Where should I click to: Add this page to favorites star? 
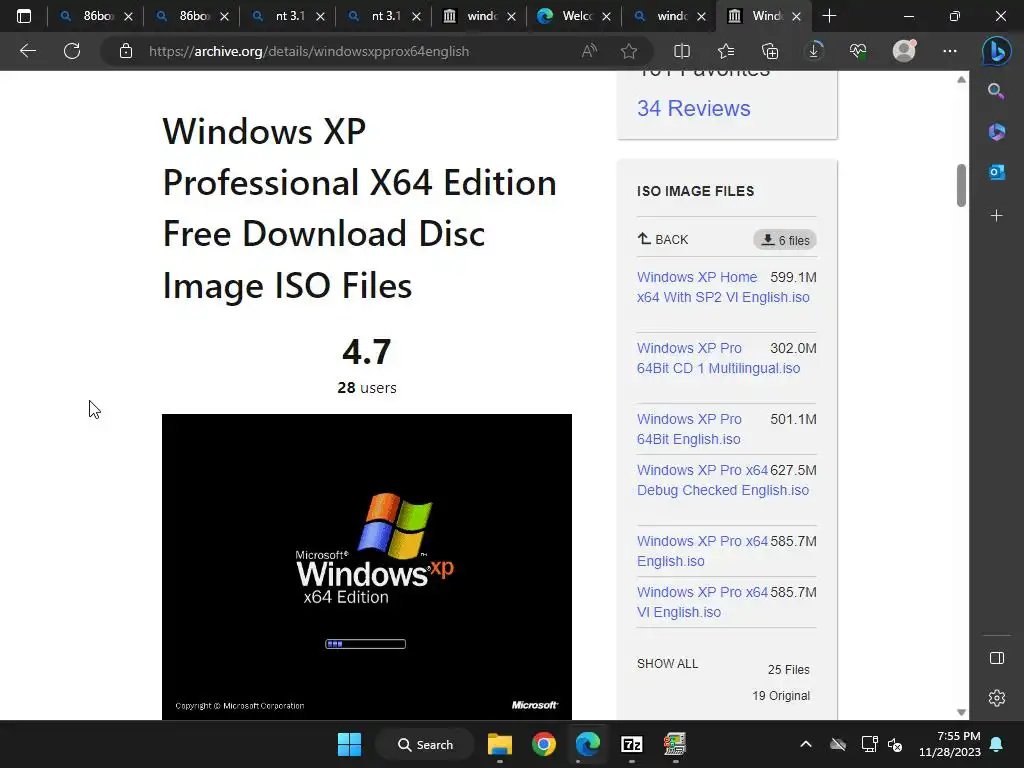(x=629, y=51)
